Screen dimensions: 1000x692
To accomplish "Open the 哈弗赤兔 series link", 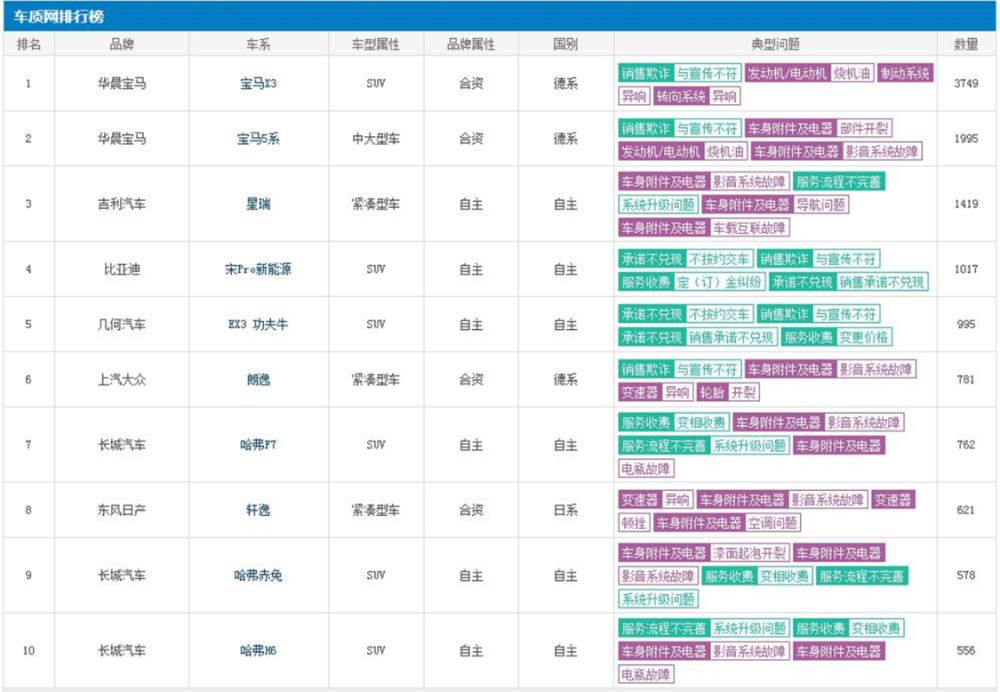I will pos(258,575).
